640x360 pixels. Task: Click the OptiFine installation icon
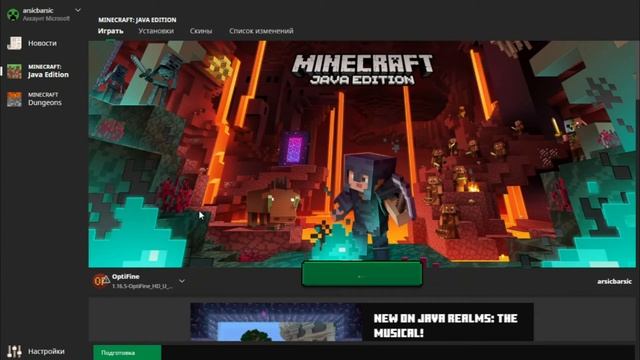point(101,281)
